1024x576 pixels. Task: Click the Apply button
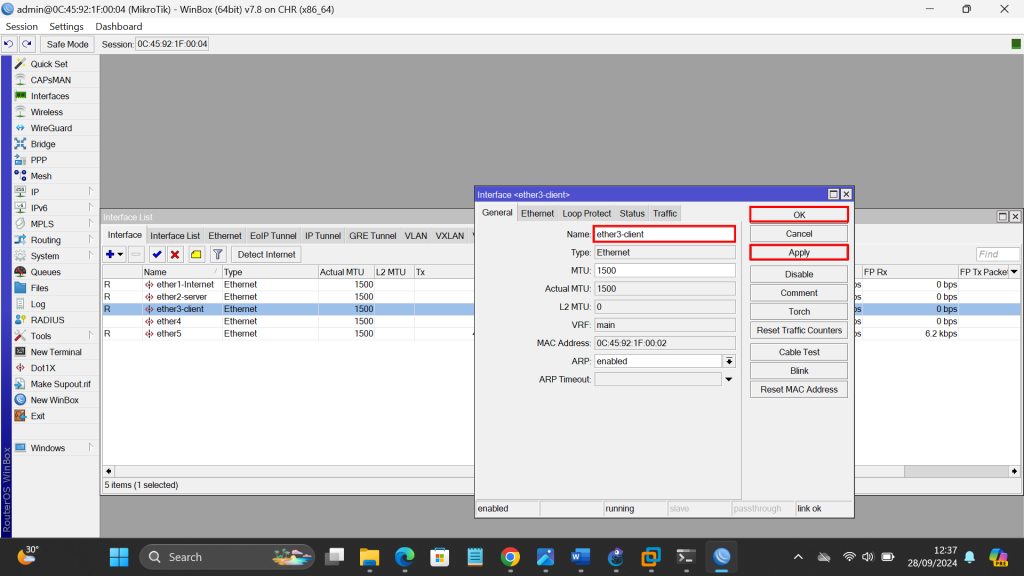pos(799,253)
